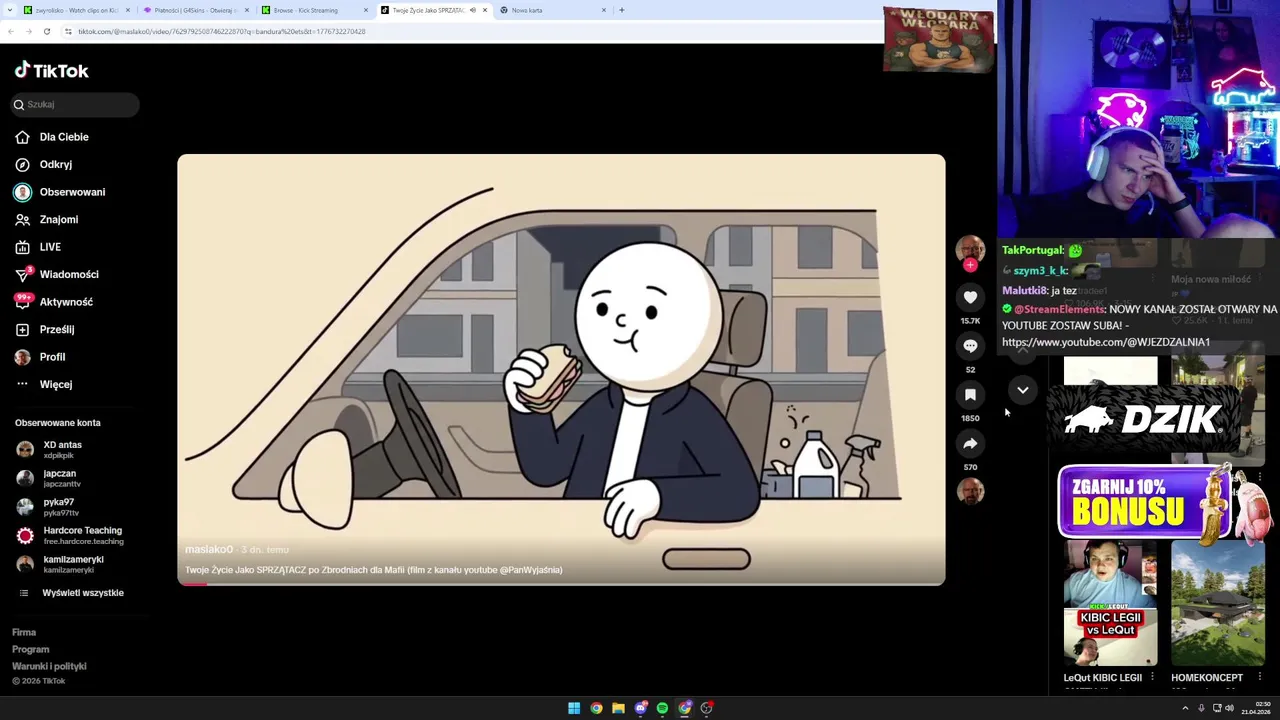Open File Explorer from taskbar
This screenshot has height=720, width=1280.
click(x=618, y=708)
